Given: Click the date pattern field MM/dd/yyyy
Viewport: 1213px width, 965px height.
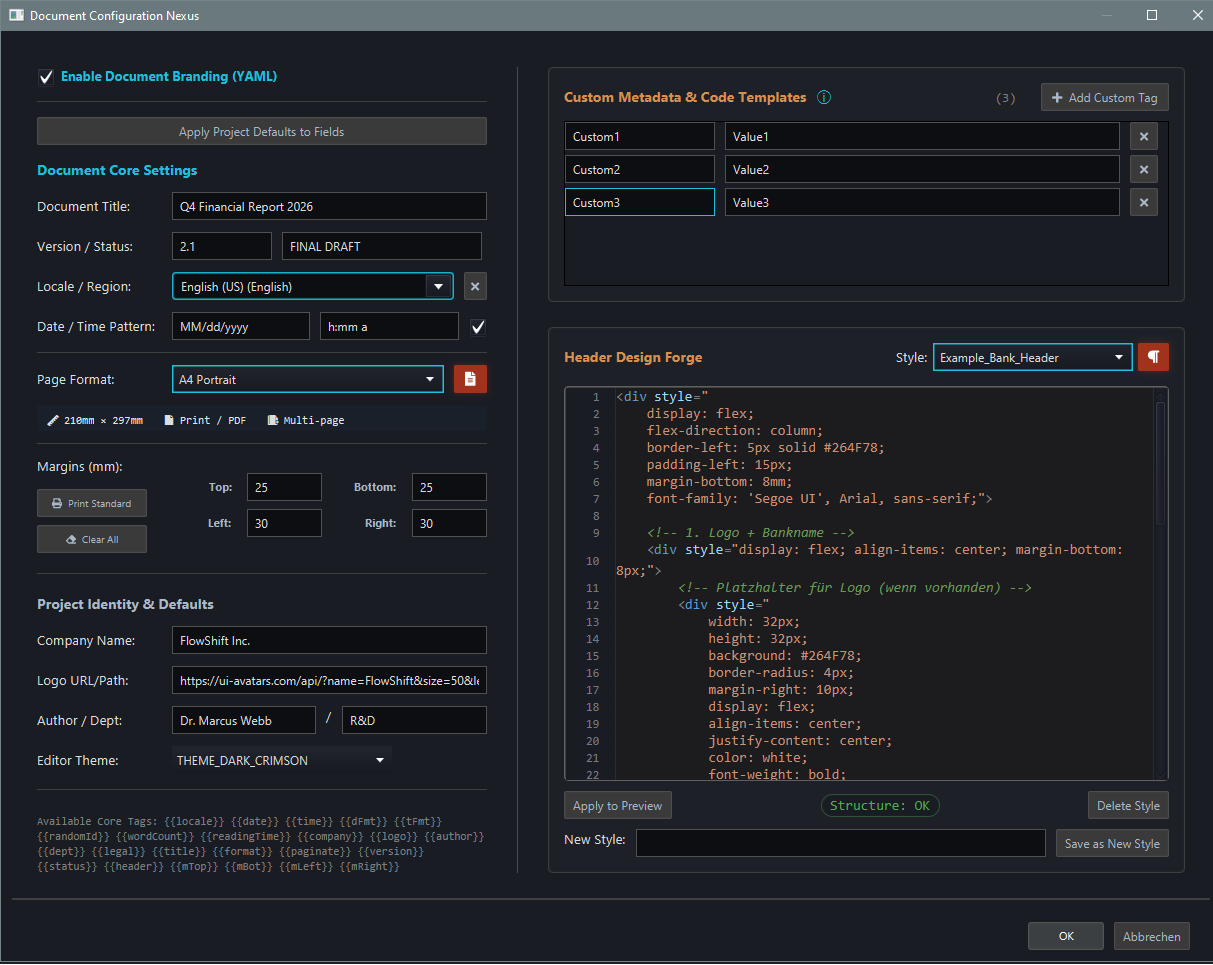Looking at the screenshot, I should point(241,327).
